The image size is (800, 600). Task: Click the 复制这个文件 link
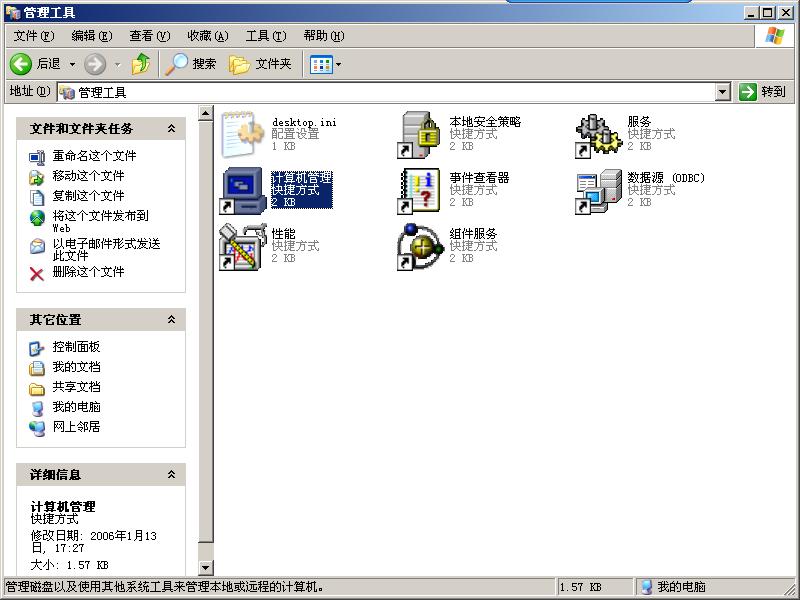(x=88, y=195)
